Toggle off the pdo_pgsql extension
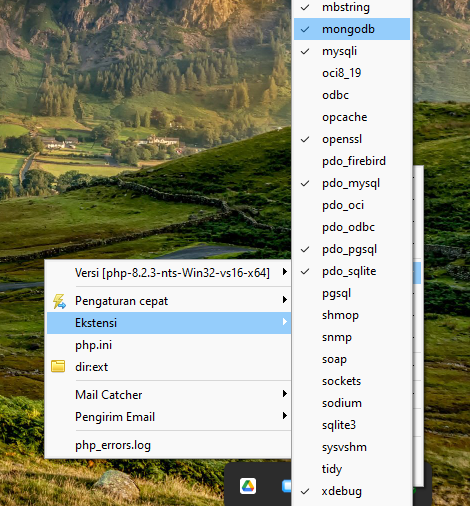This screenshot has width=470, height=506. tap(352, 249)
